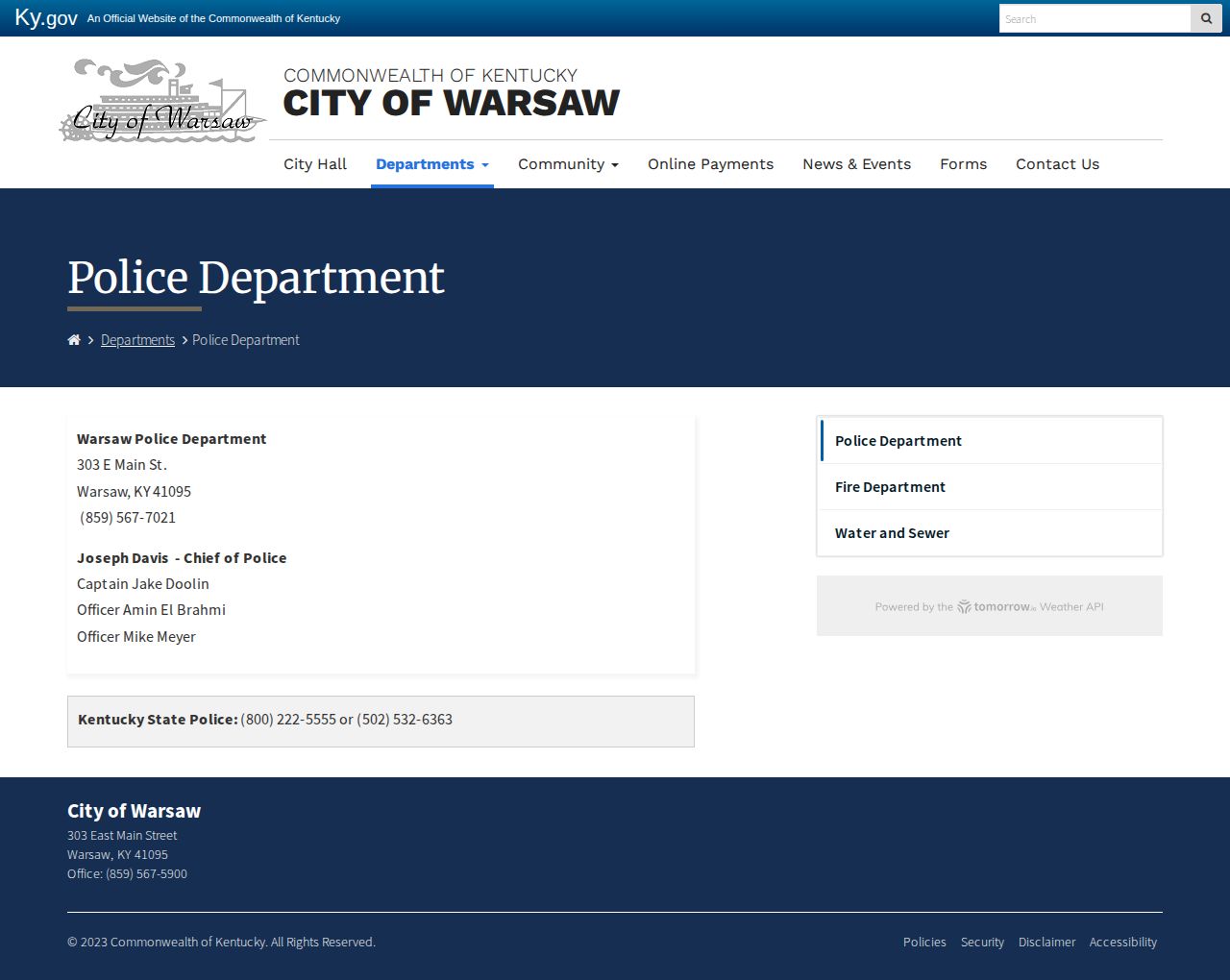This screenshot has width=1230, height=980.
Task: Click the search magnifier button
Action: point(1206,18)
